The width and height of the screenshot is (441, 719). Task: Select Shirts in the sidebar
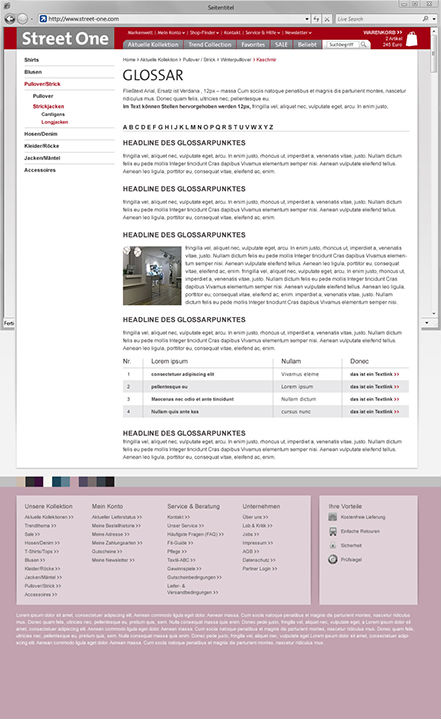pos(32,60)
